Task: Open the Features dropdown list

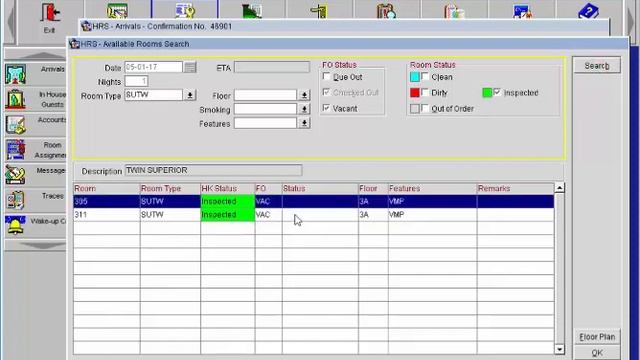Action: pos(304,123)
